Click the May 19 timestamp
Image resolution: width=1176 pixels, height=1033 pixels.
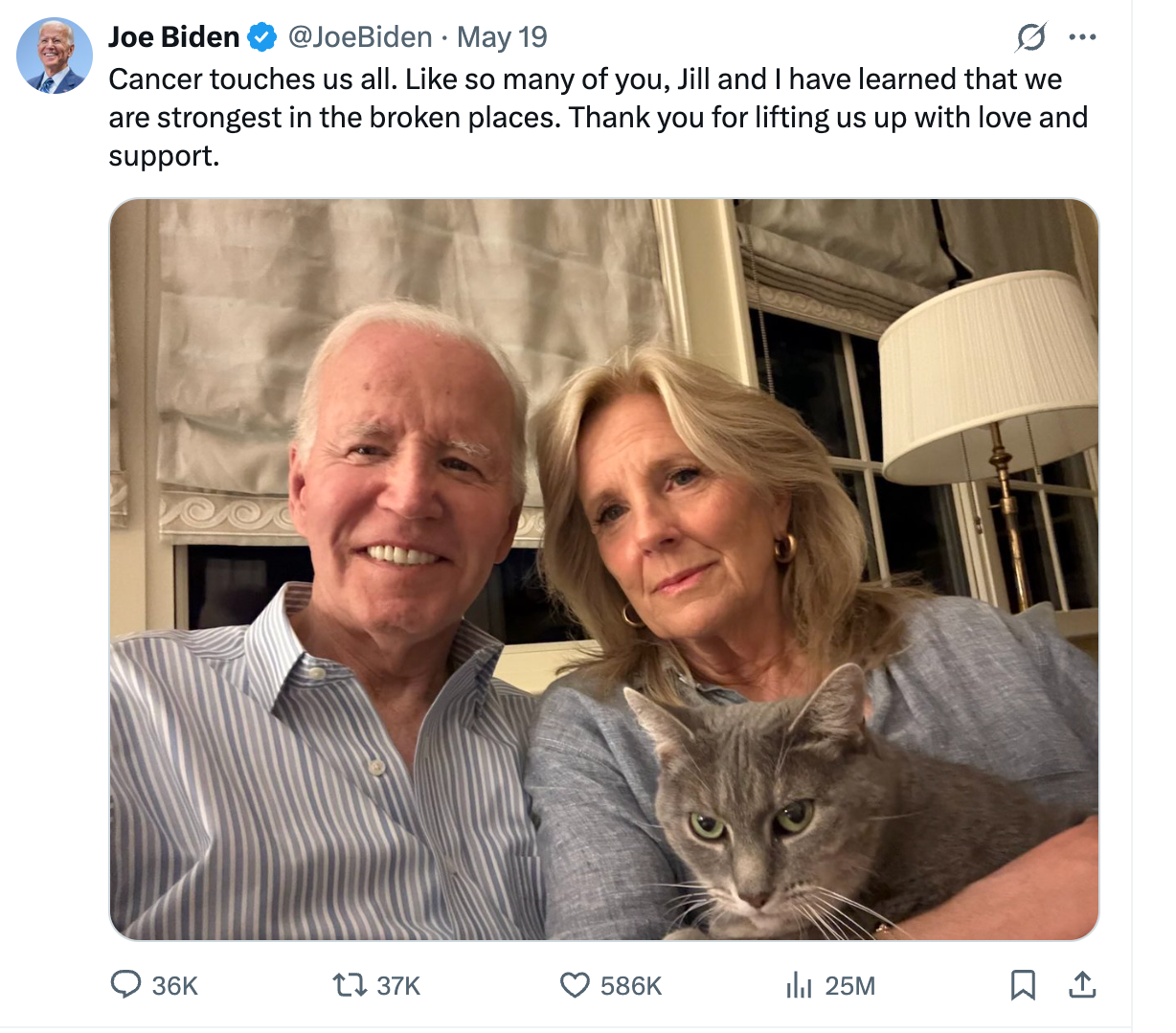[502, 37]
